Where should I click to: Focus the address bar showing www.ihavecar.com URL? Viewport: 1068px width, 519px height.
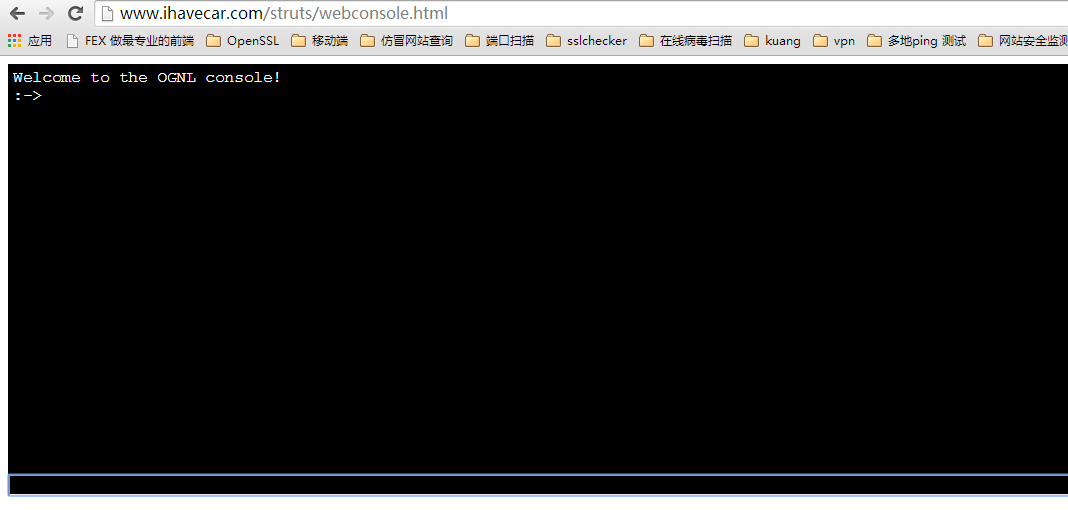(582, 13)
